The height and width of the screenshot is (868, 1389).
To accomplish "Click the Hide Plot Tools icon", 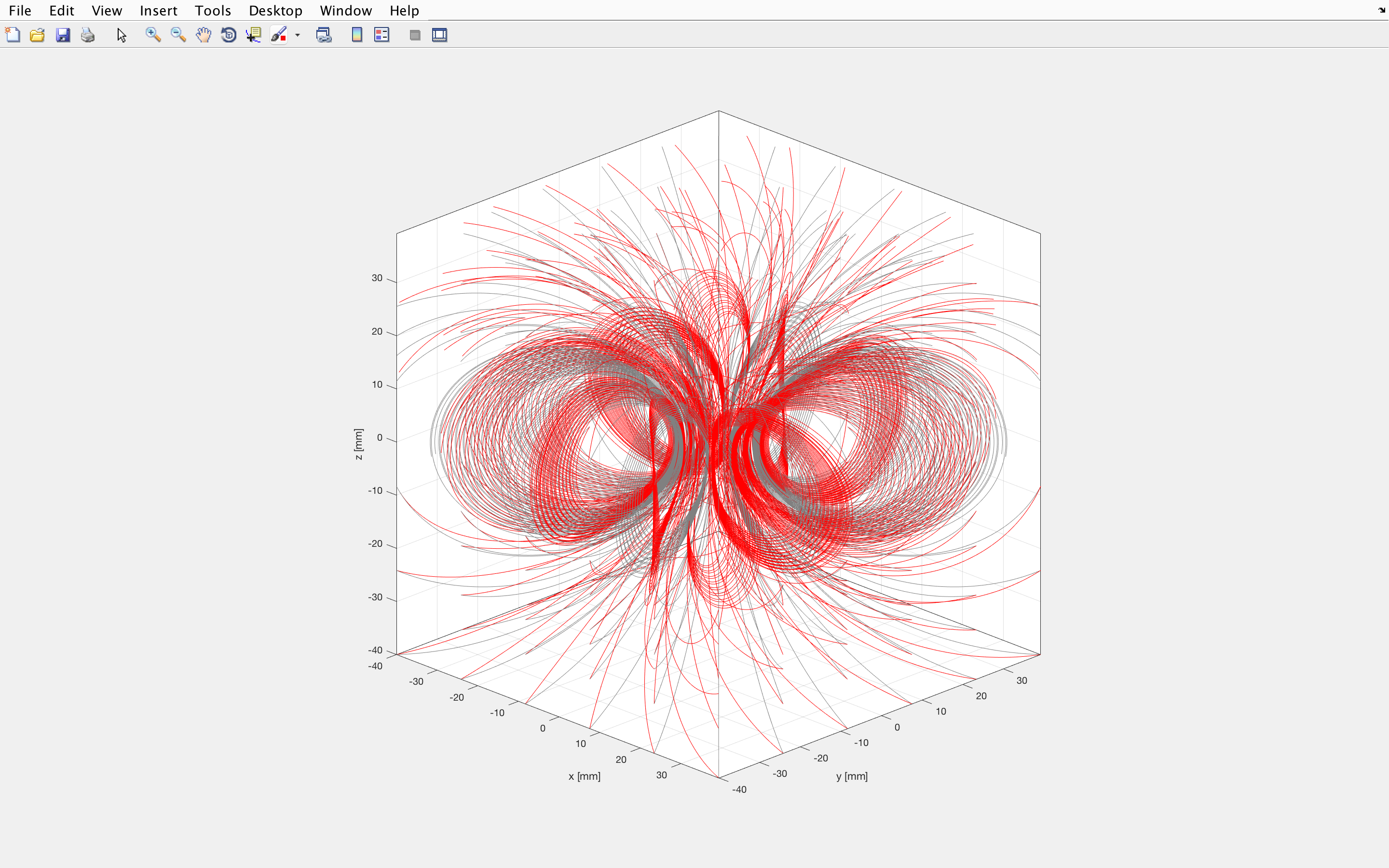I will [415, 35].
